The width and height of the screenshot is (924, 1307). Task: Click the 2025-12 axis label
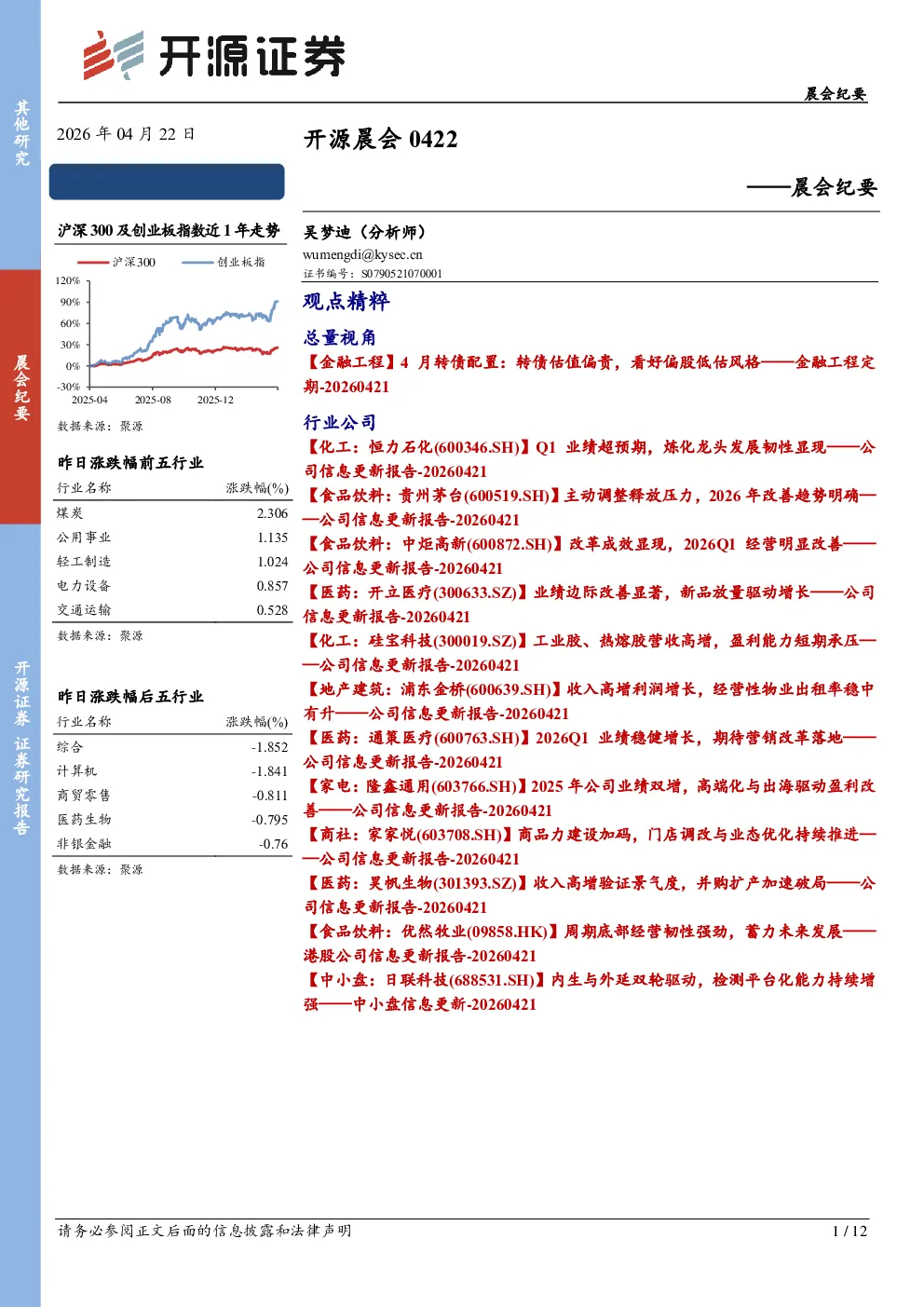215,400
